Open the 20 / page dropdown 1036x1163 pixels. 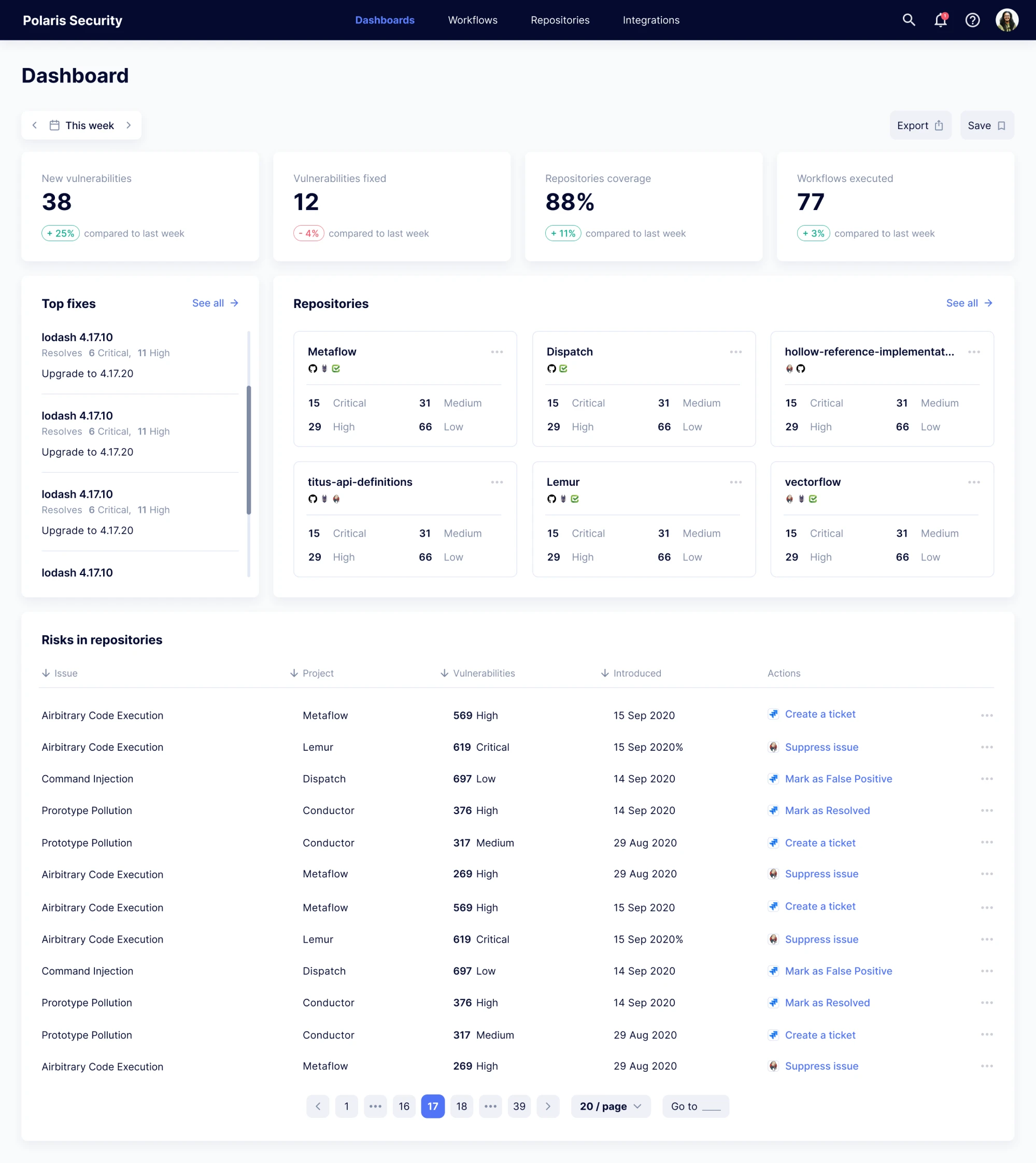click(x=610, y=1106)
